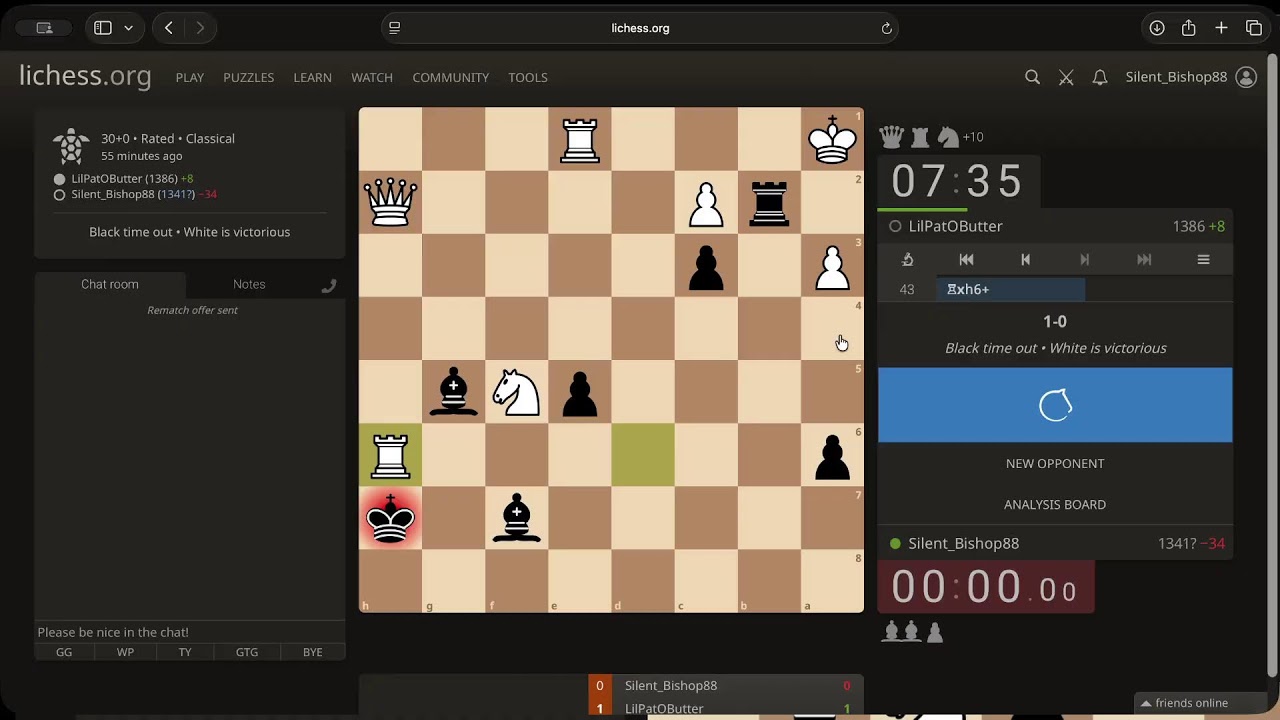Image resolution: width=1280 pixels, height=720 pixels.
Task: Open the LEARN menu
Action: click(312, 77)
